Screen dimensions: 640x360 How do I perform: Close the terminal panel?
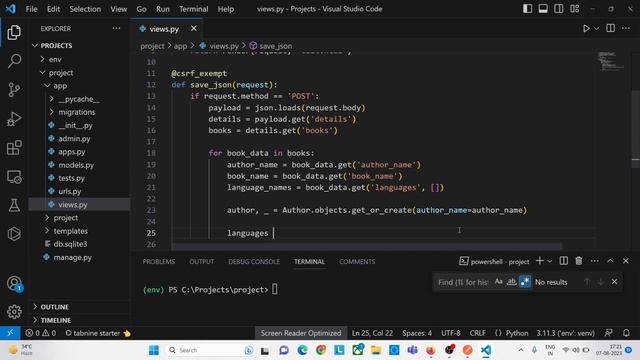[626, 261]
